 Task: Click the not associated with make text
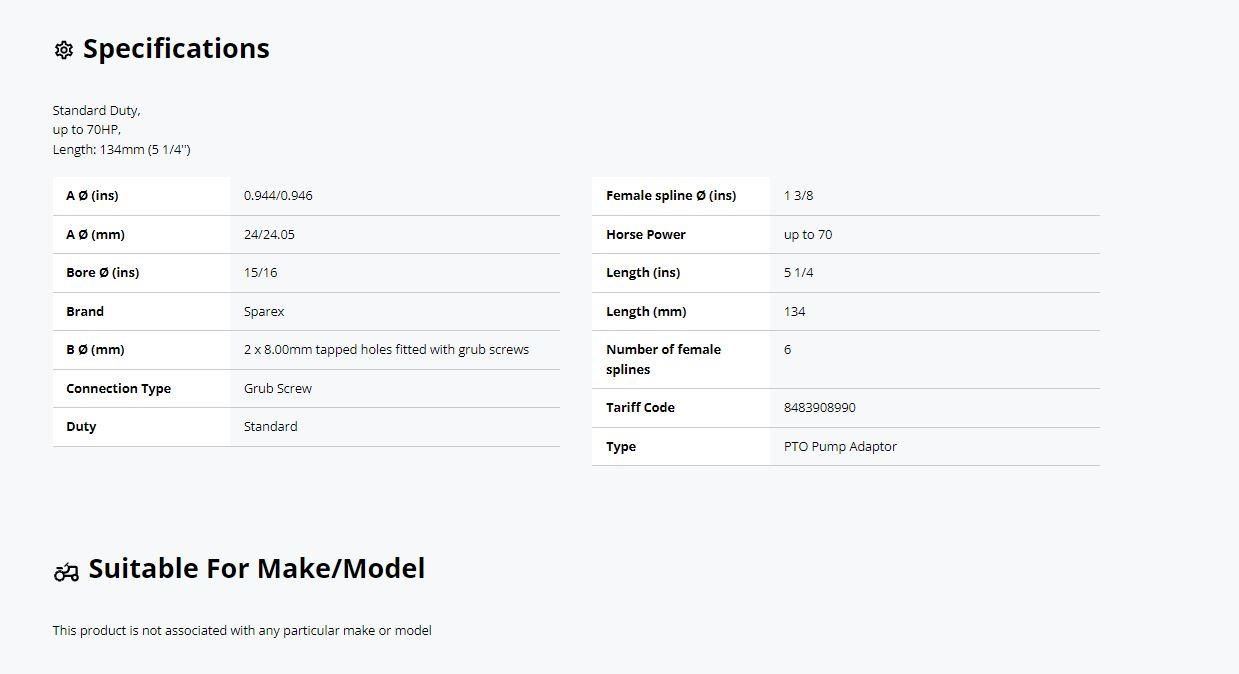[242, 630]
